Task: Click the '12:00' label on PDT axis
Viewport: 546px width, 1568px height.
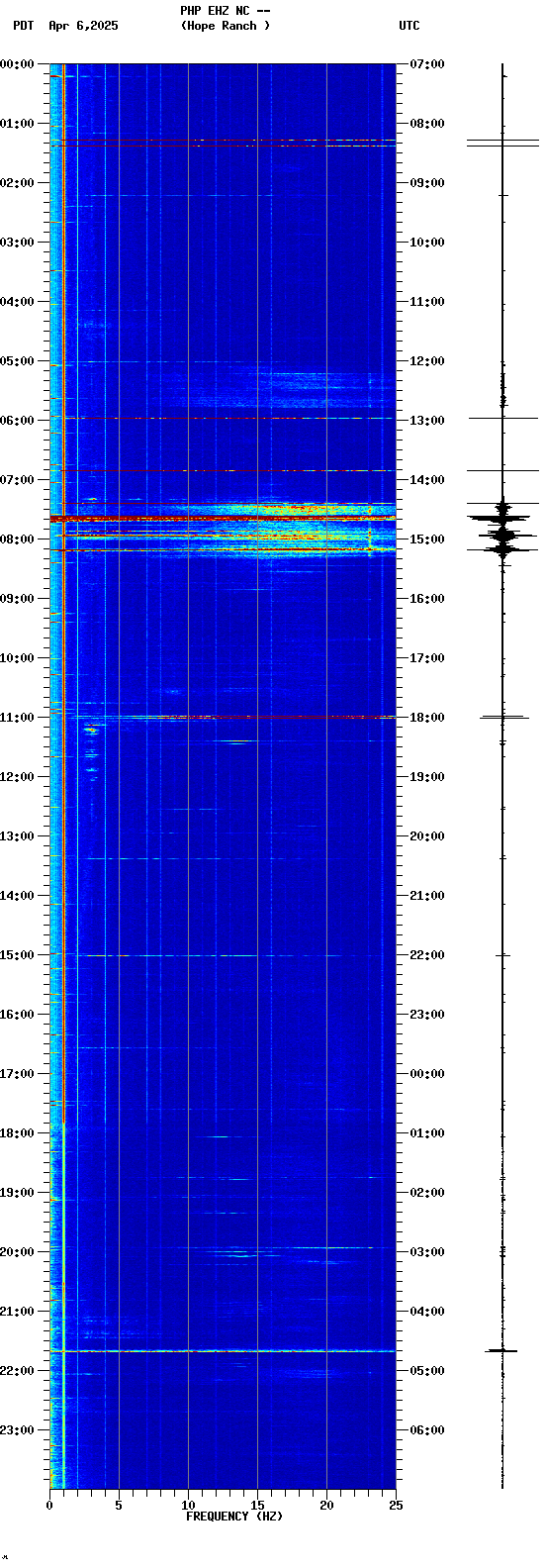Action: [17, 777]
